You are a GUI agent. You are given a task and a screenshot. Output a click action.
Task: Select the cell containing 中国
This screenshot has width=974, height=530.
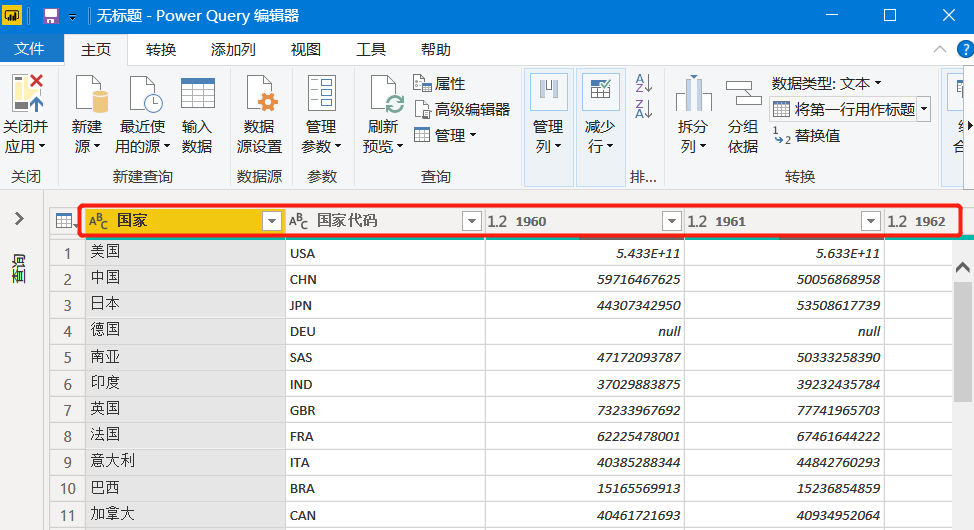(x=185, y=279)
